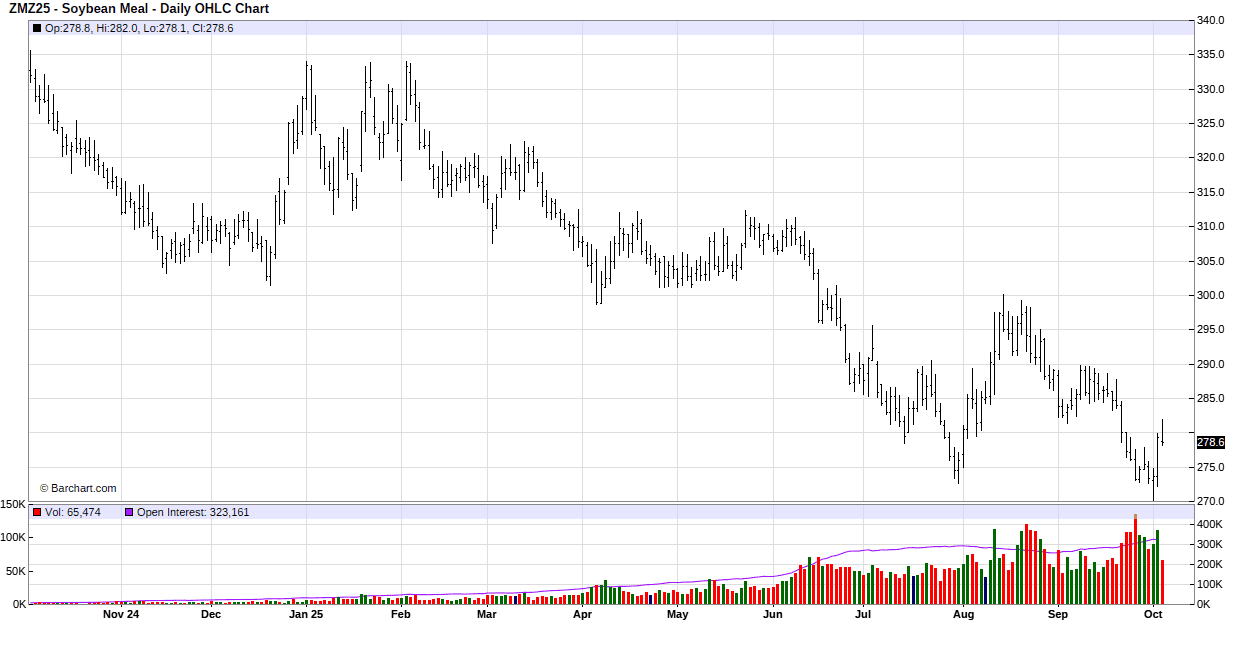Select the 400K open interest axis label
The image size is (1236, 645).
click(1209, 524)
